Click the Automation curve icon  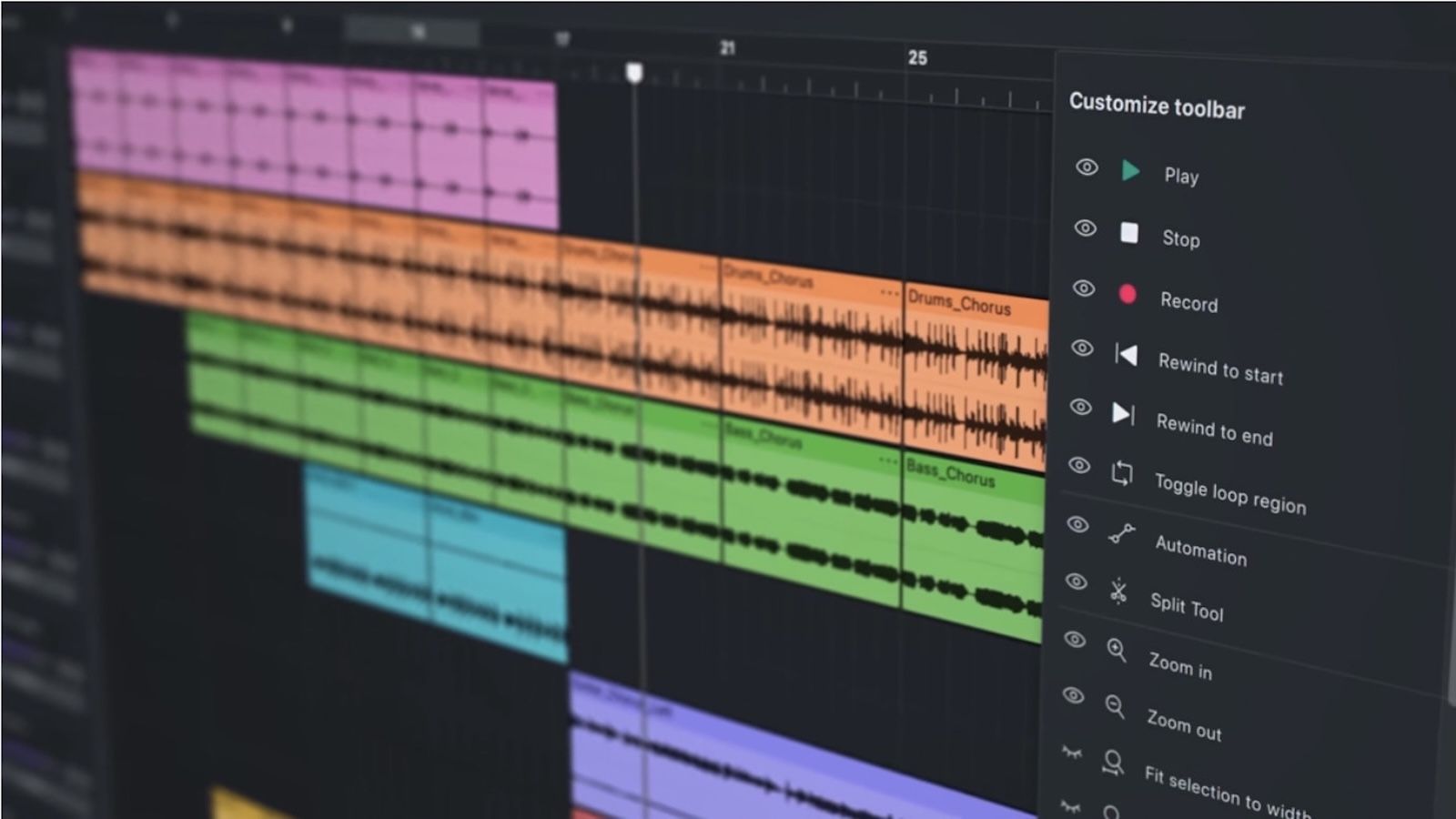[x=1121, y=533]
